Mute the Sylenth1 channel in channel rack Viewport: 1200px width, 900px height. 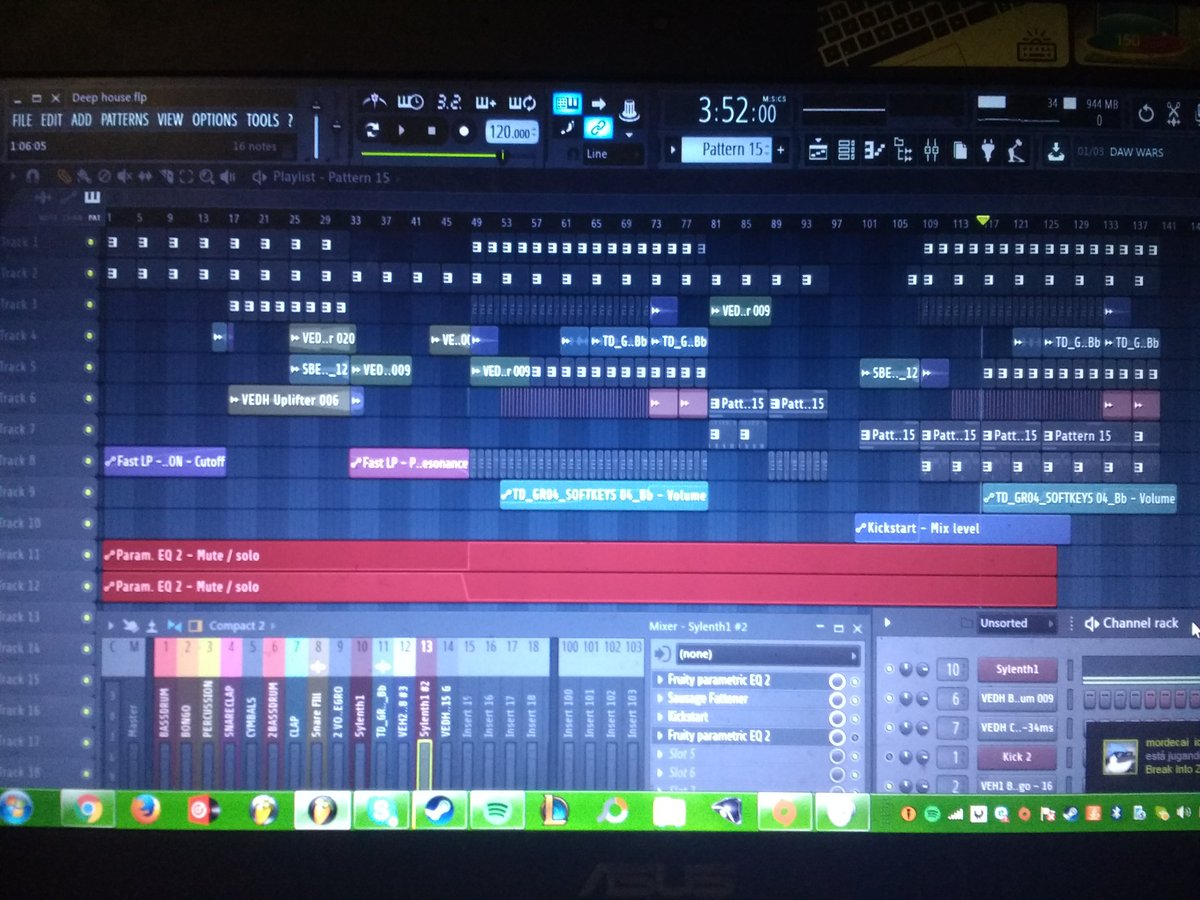pyautogui.click(x=888, y=669)
